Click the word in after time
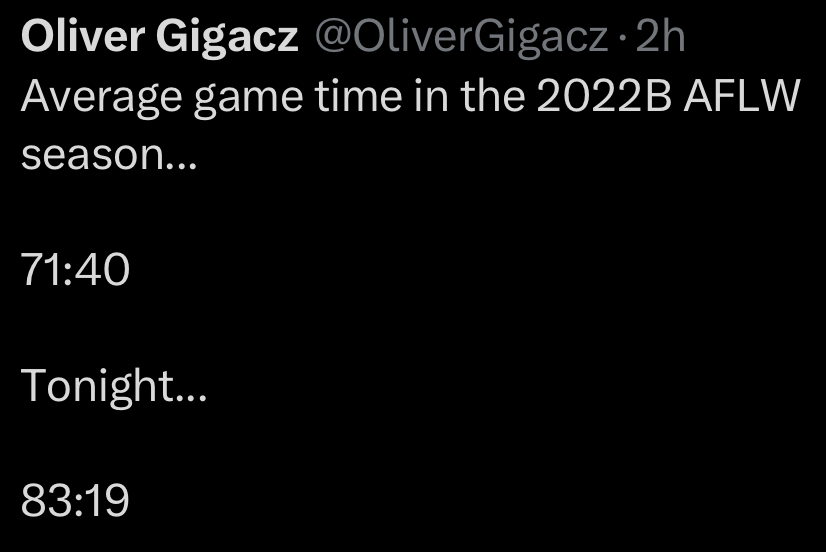 431,96
